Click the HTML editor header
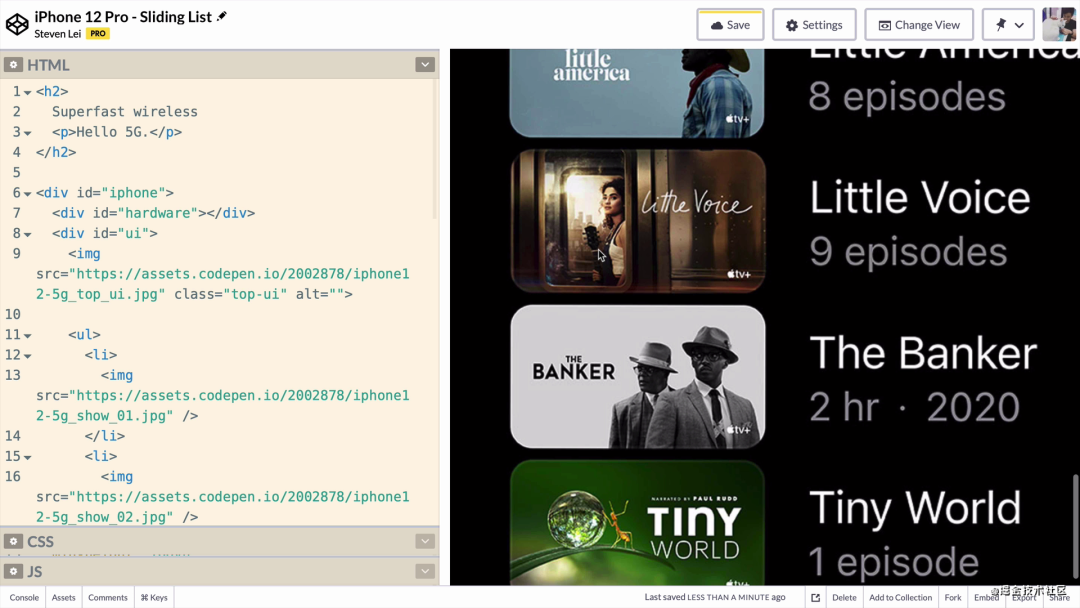Viewport: 1080px width, 608px height. [219, 65]
